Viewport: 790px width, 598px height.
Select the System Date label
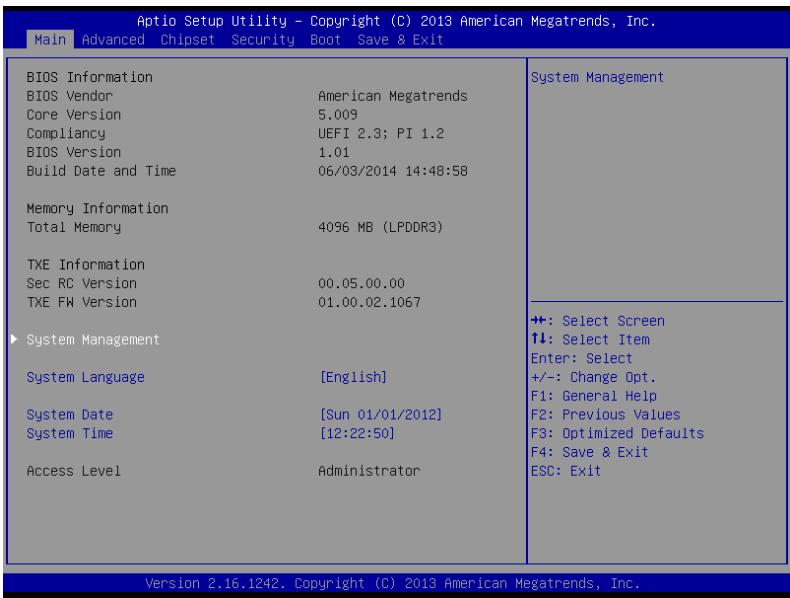[x=70, y=415]
